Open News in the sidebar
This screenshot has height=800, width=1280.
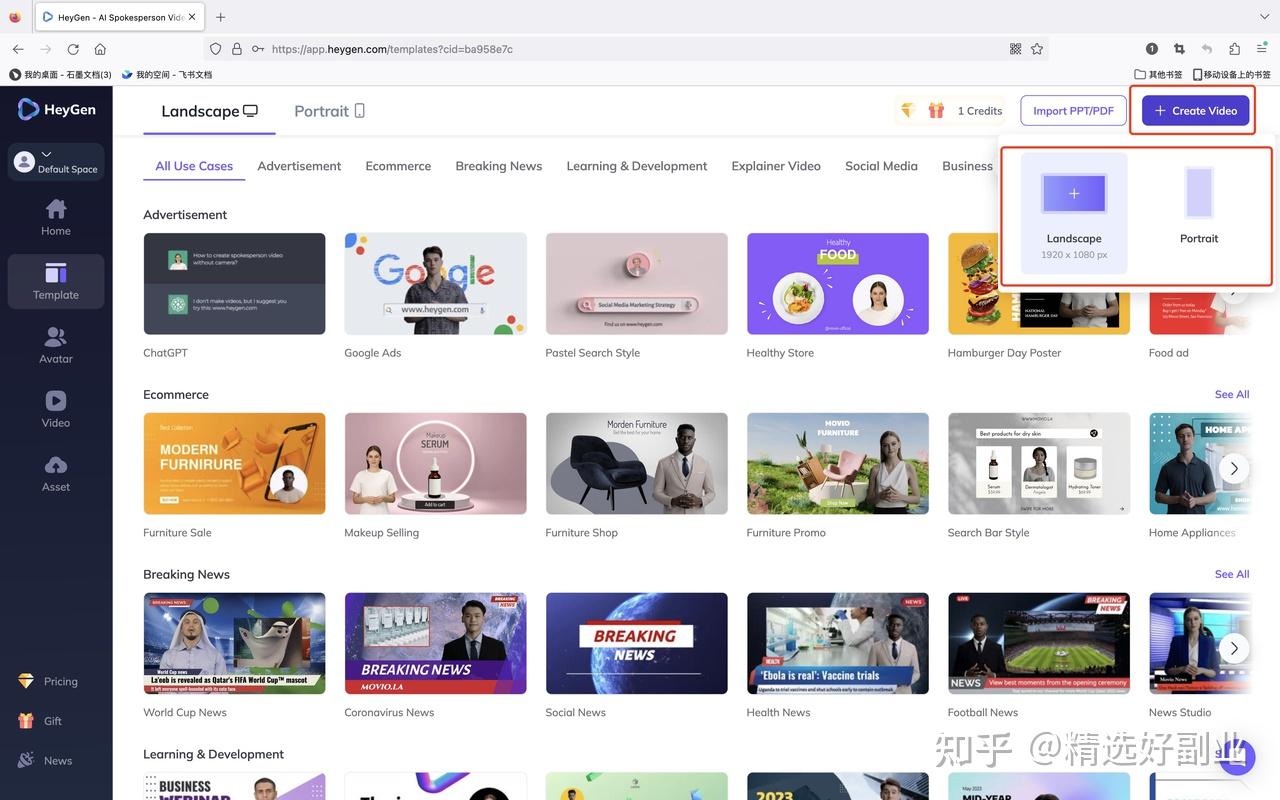tap(45, 760)
